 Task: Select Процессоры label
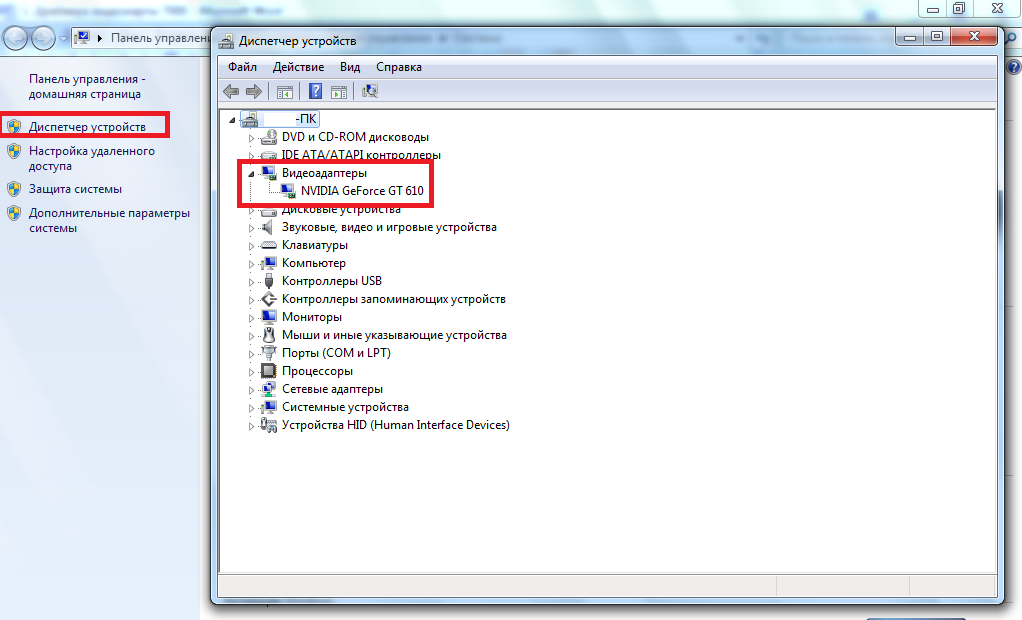point(317,371)
